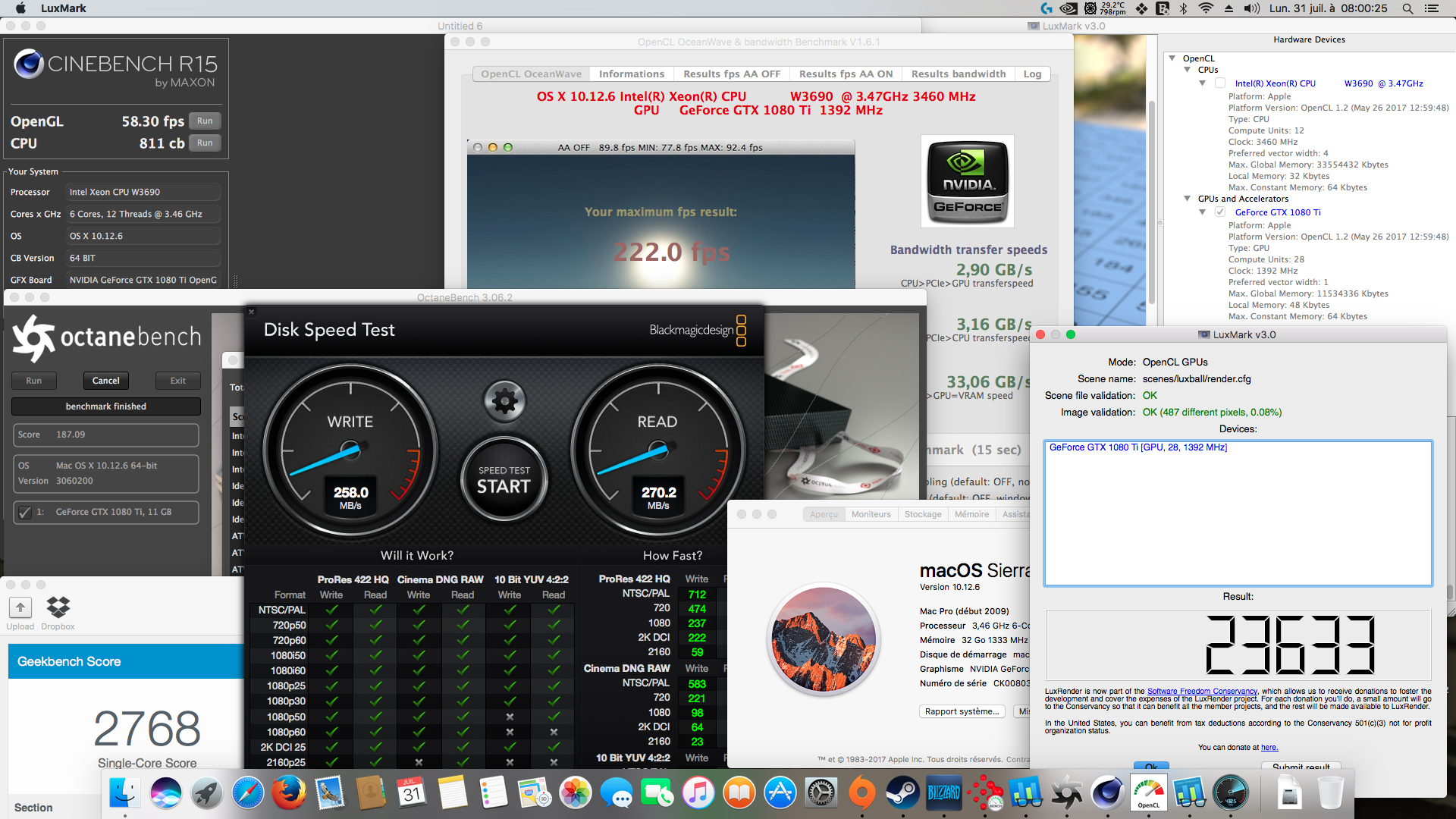Collapse the CPUs tree node
Viewport: 1456px width, 819px height.
pos(1188,70)
